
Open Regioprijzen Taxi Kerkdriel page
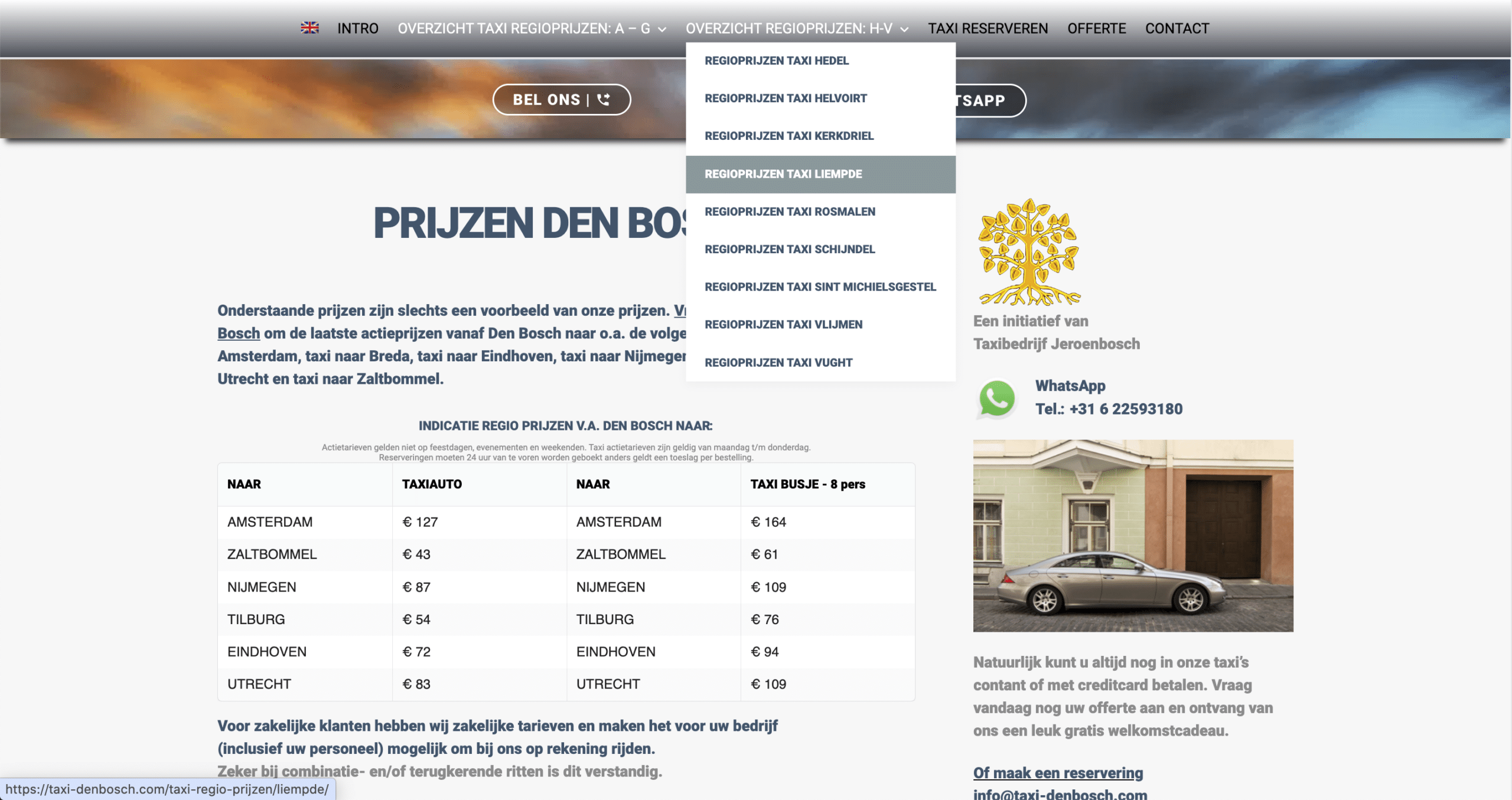(820, 136)
